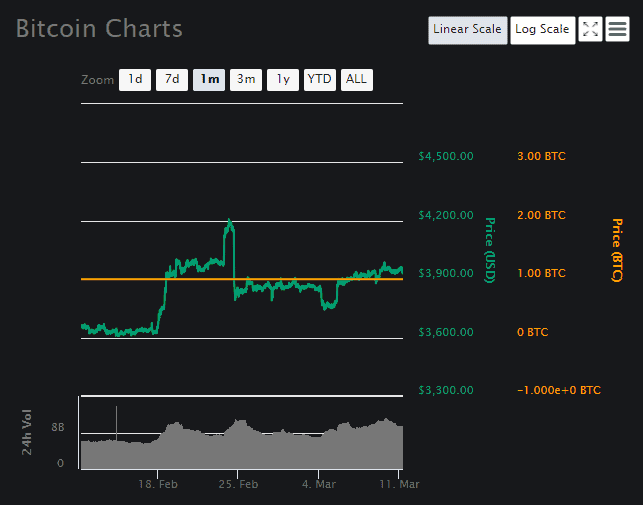Viewport: 643px width, 505px height.
Task: Click the orange BTC price line
Action: (x=242, y=279)
